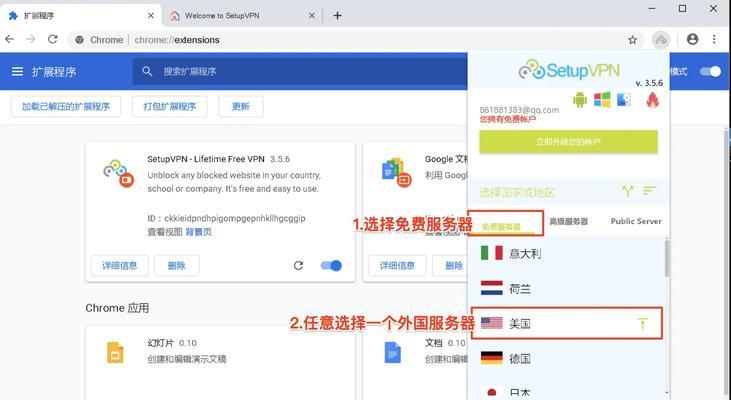Click the Mac Finder icon in SetupVPN popup
731x400 pixels.
[624, 99]
